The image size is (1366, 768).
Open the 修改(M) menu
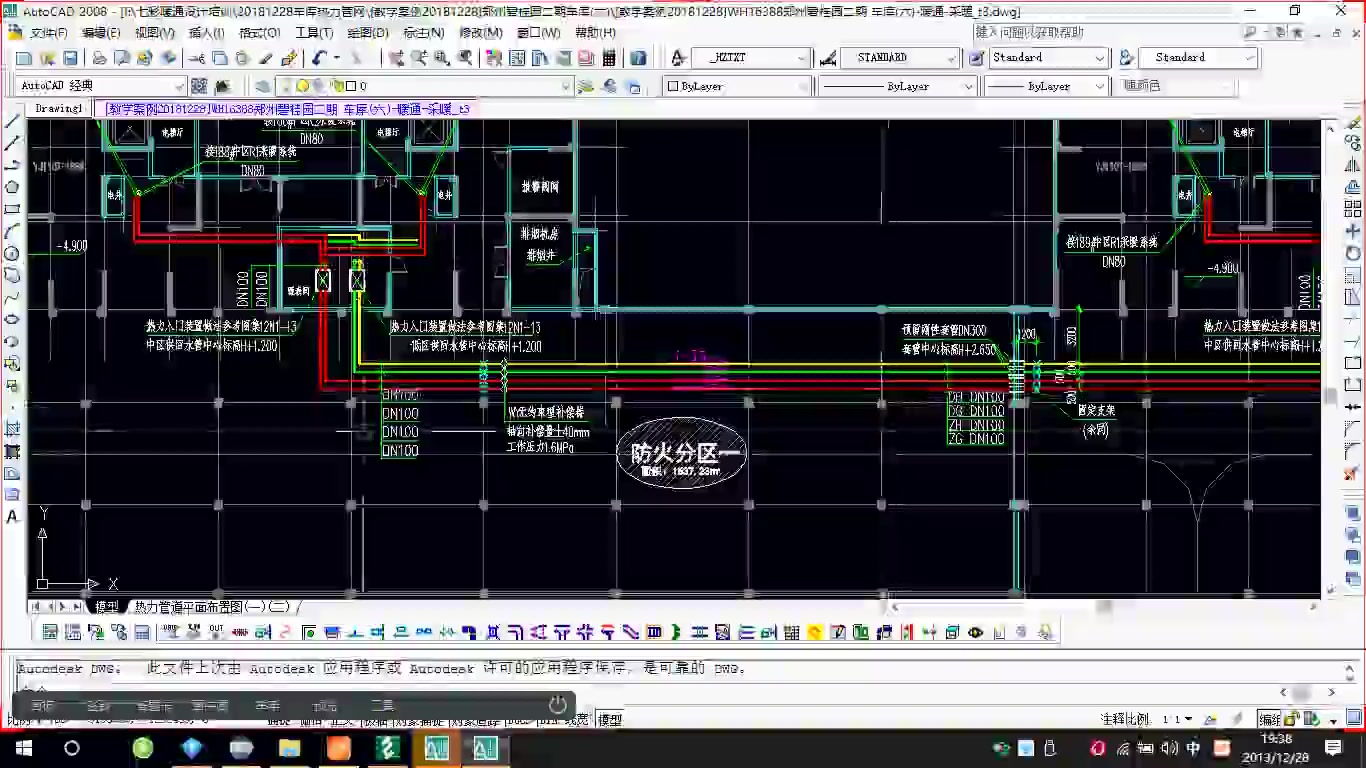pyautogui.click(x=481, y=32)
